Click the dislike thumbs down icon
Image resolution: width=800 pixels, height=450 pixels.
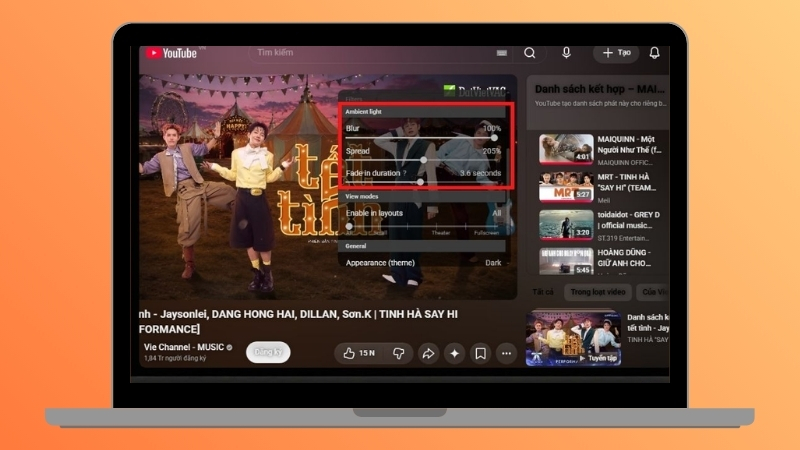coord(398,353)
